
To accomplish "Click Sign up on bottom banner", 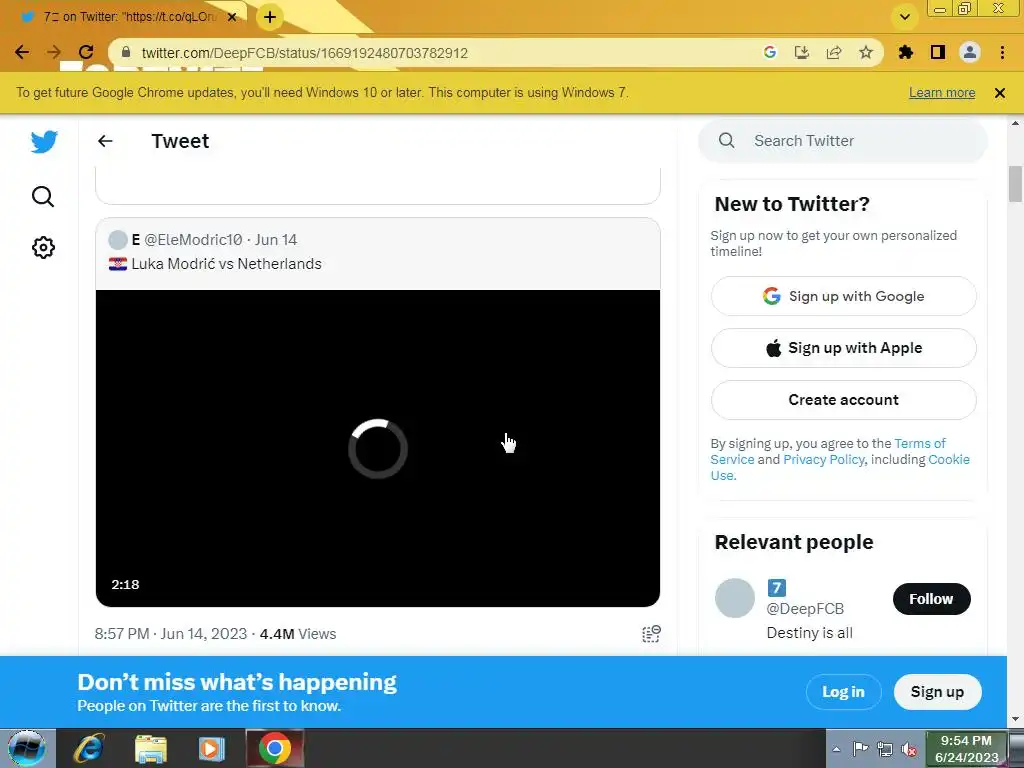I will click(937, 692).
